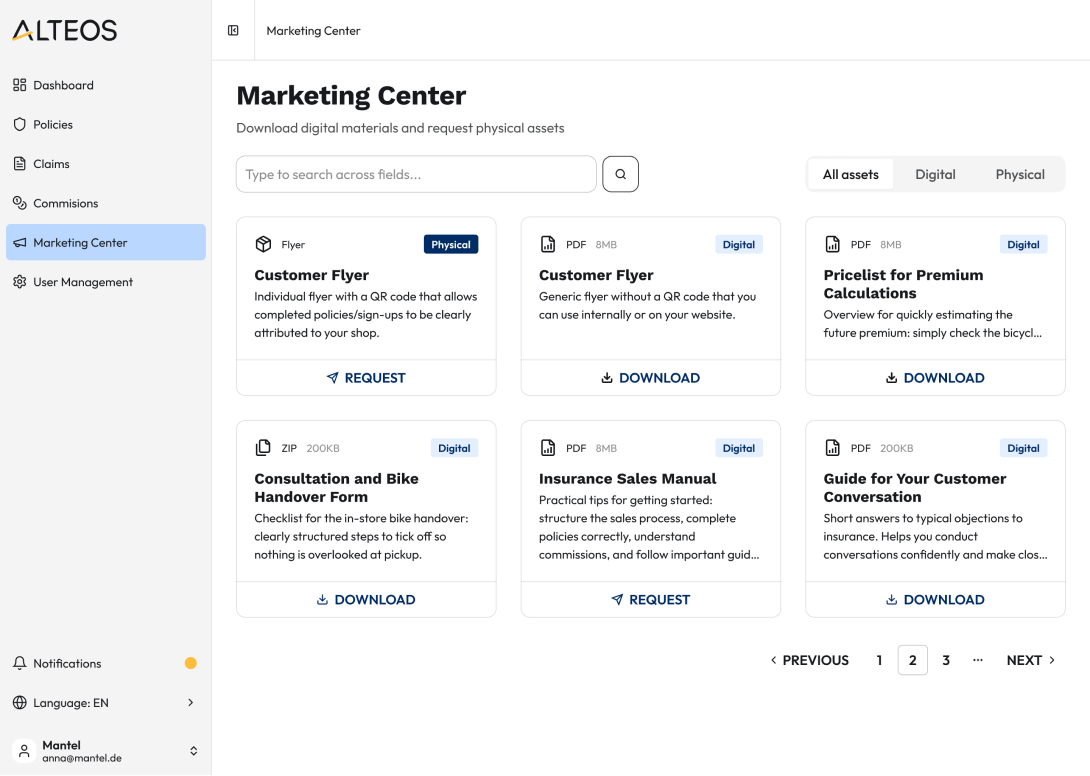Click the pagination ellipsis

tap(978, 660)
